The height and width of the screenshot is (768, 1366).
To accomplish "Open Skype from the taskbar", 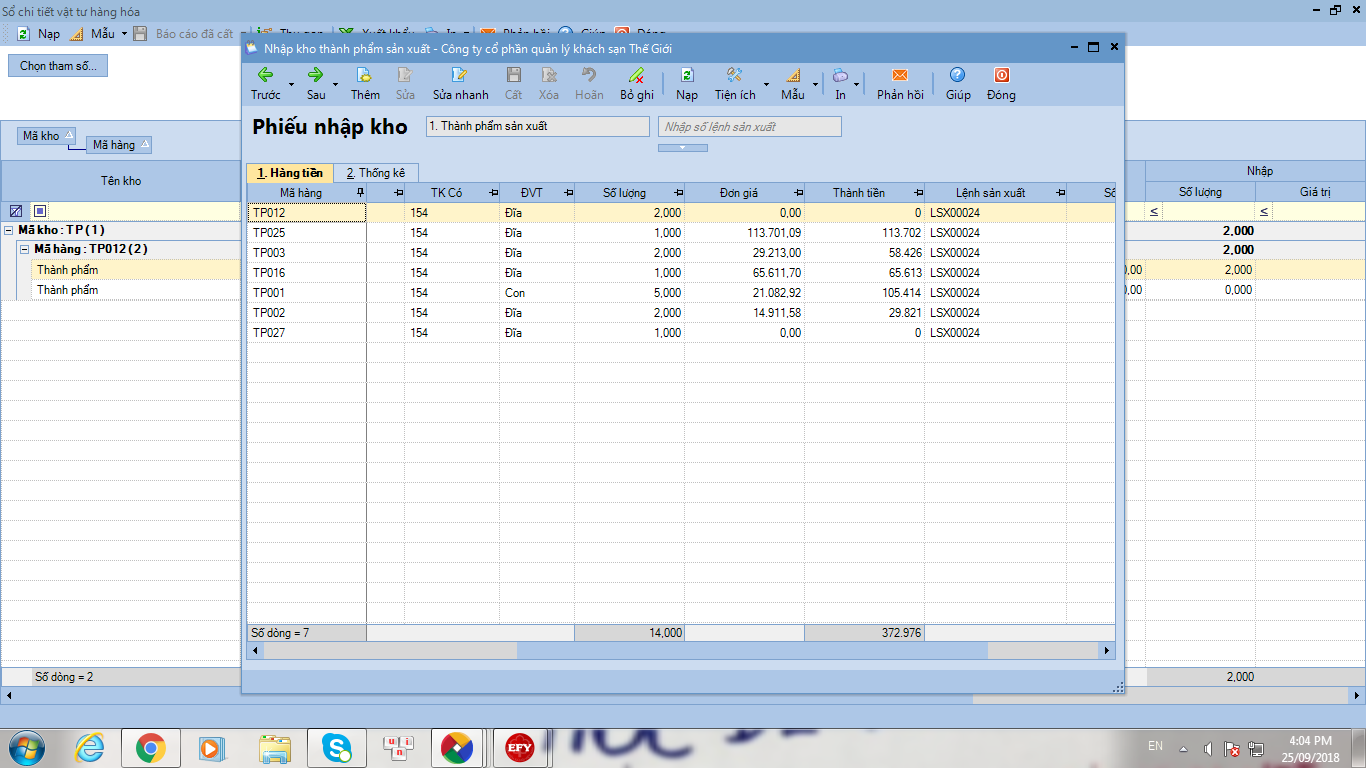I will pos(337,747).
